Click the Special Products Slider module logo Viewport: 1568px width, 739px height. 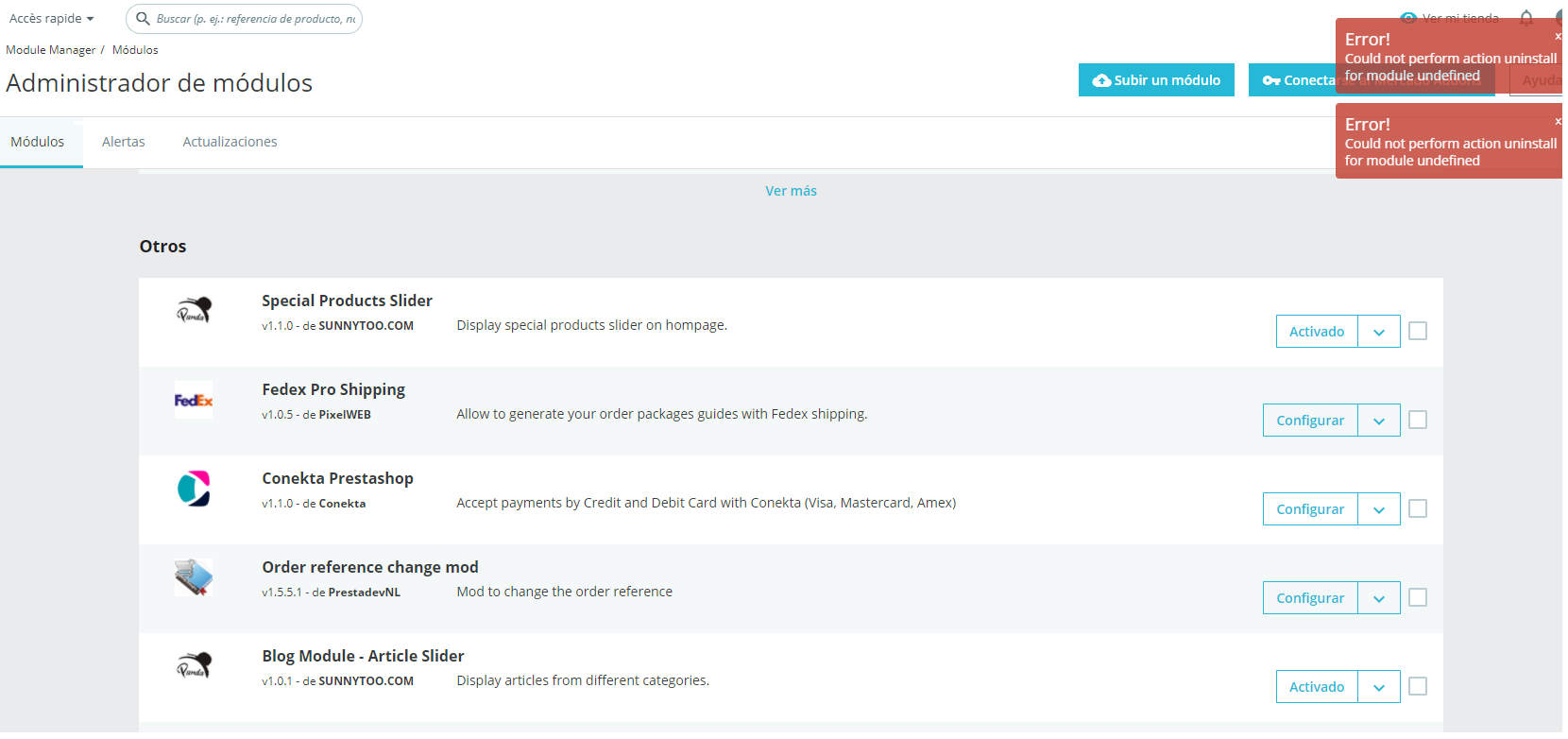tap(194, 311)
